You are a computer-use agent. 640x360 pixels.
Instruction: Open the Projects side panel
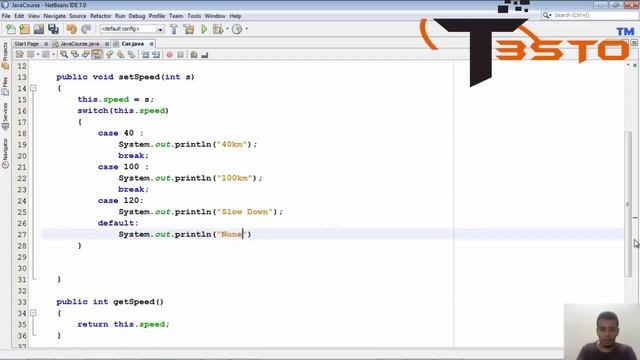5,55
